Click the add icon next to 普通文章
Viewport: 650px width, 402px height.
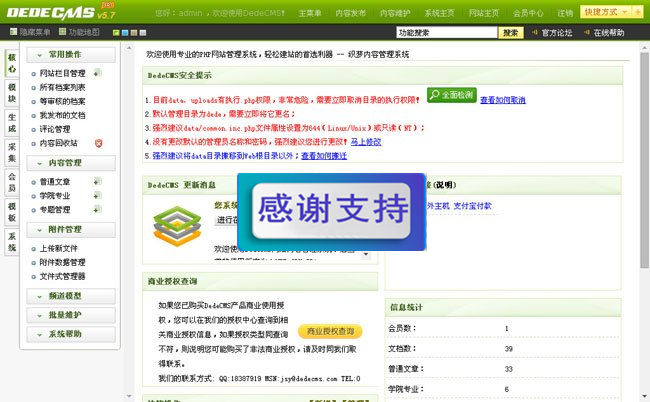(x=97, y=182)
